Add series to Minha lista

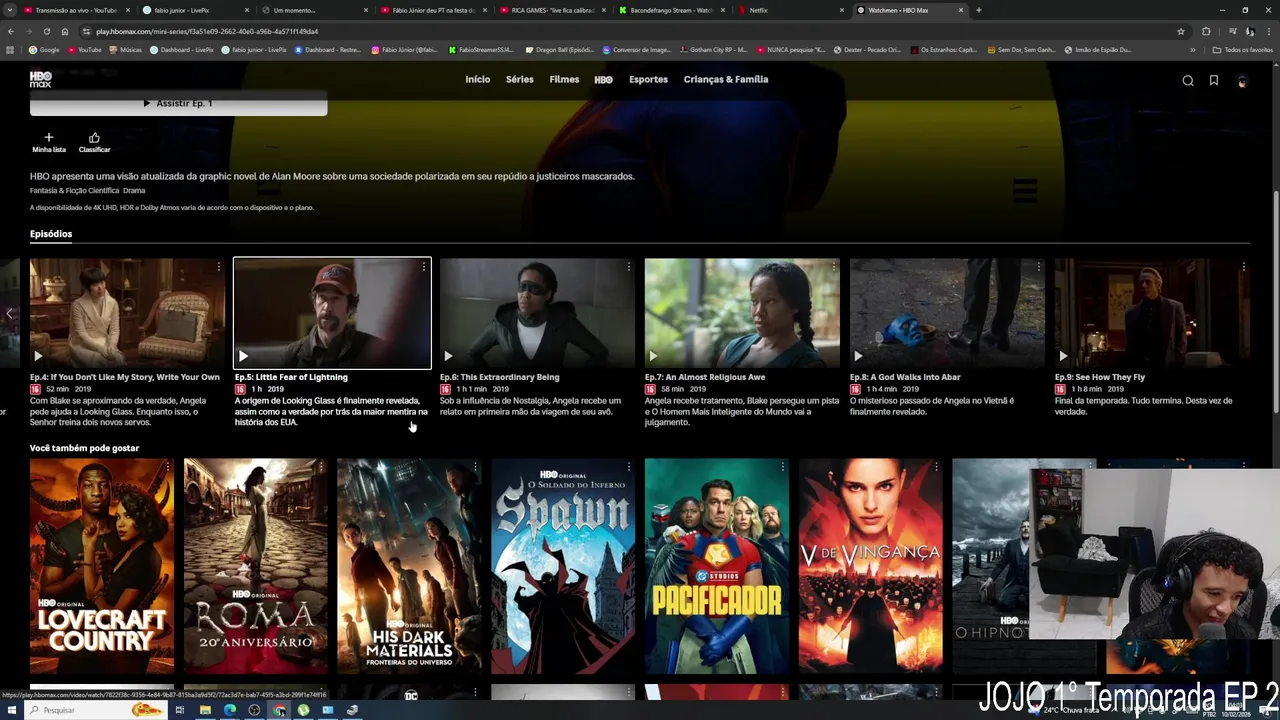coord(48,142)
